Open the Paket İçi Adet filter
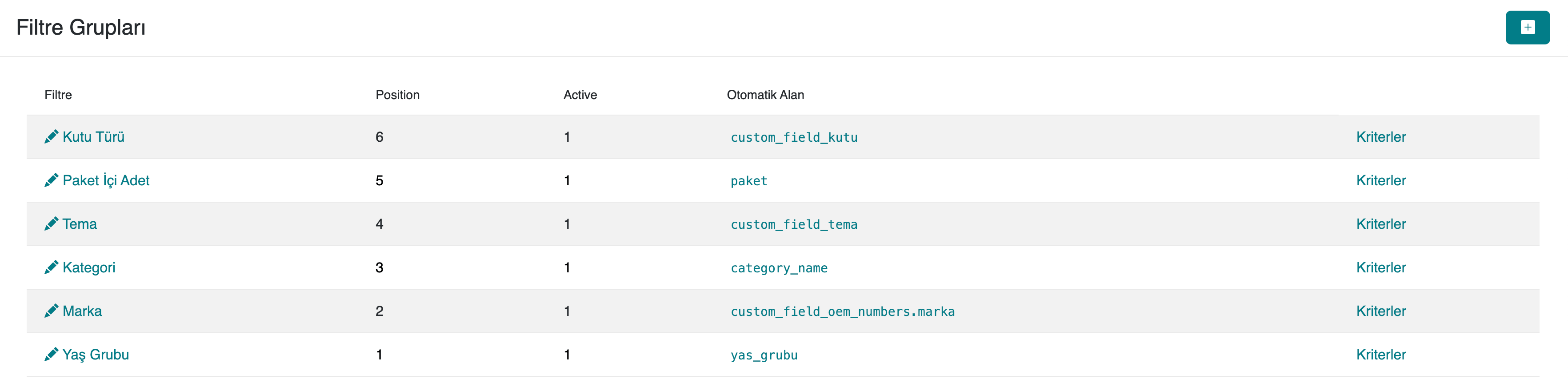This screenshot has width=1568, height=391. tap(106, 180)
